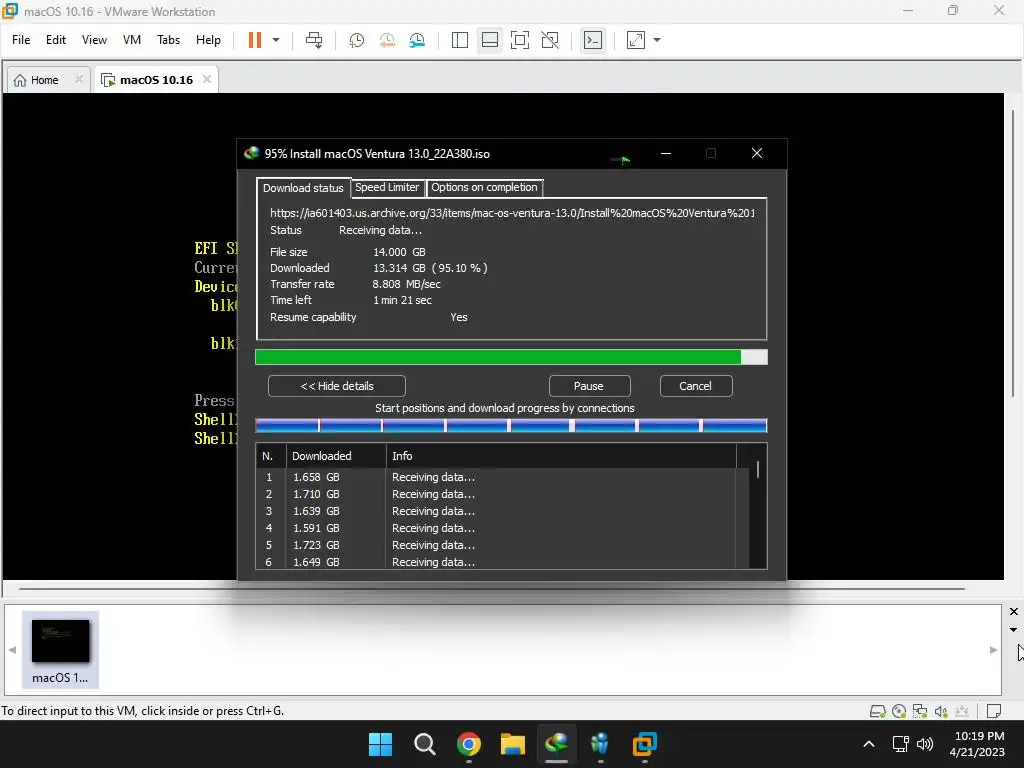Click the stretch guest display icon
The width and height of the screenshot is (1024, 768).
coord(636,40)
